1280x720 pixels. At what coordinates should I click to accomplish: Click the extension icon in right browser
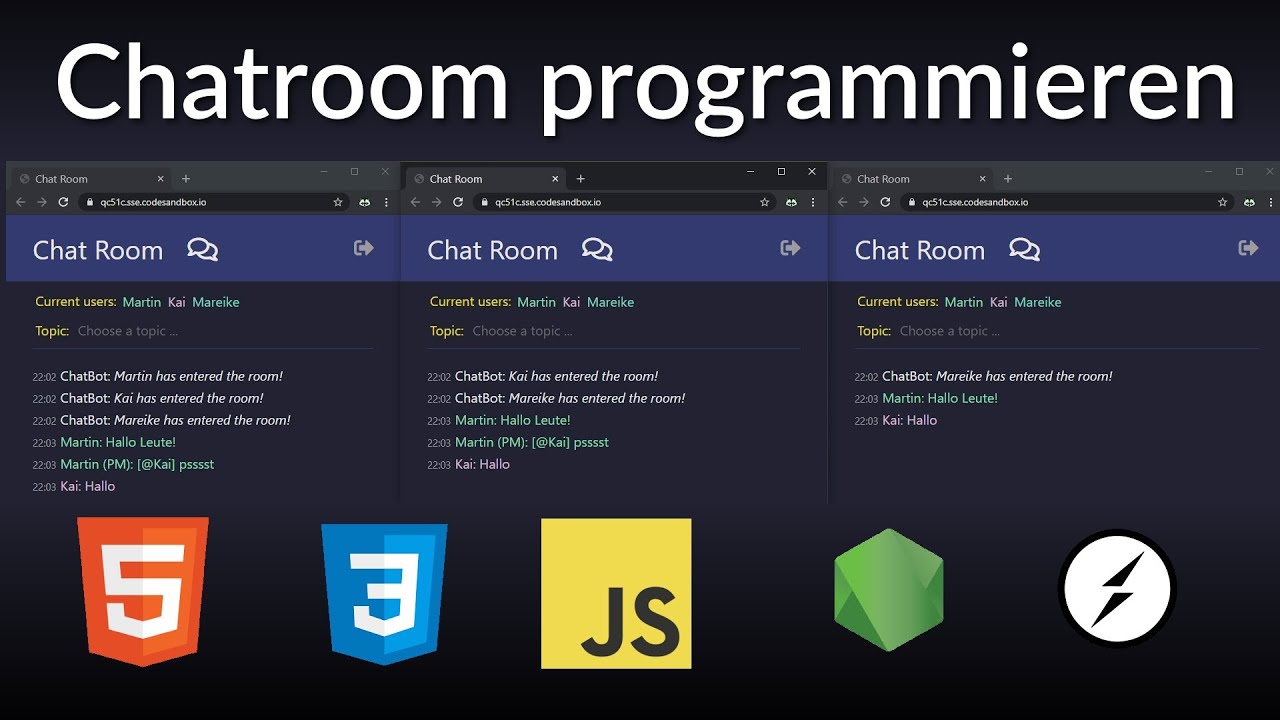(x=1249, y=202)
